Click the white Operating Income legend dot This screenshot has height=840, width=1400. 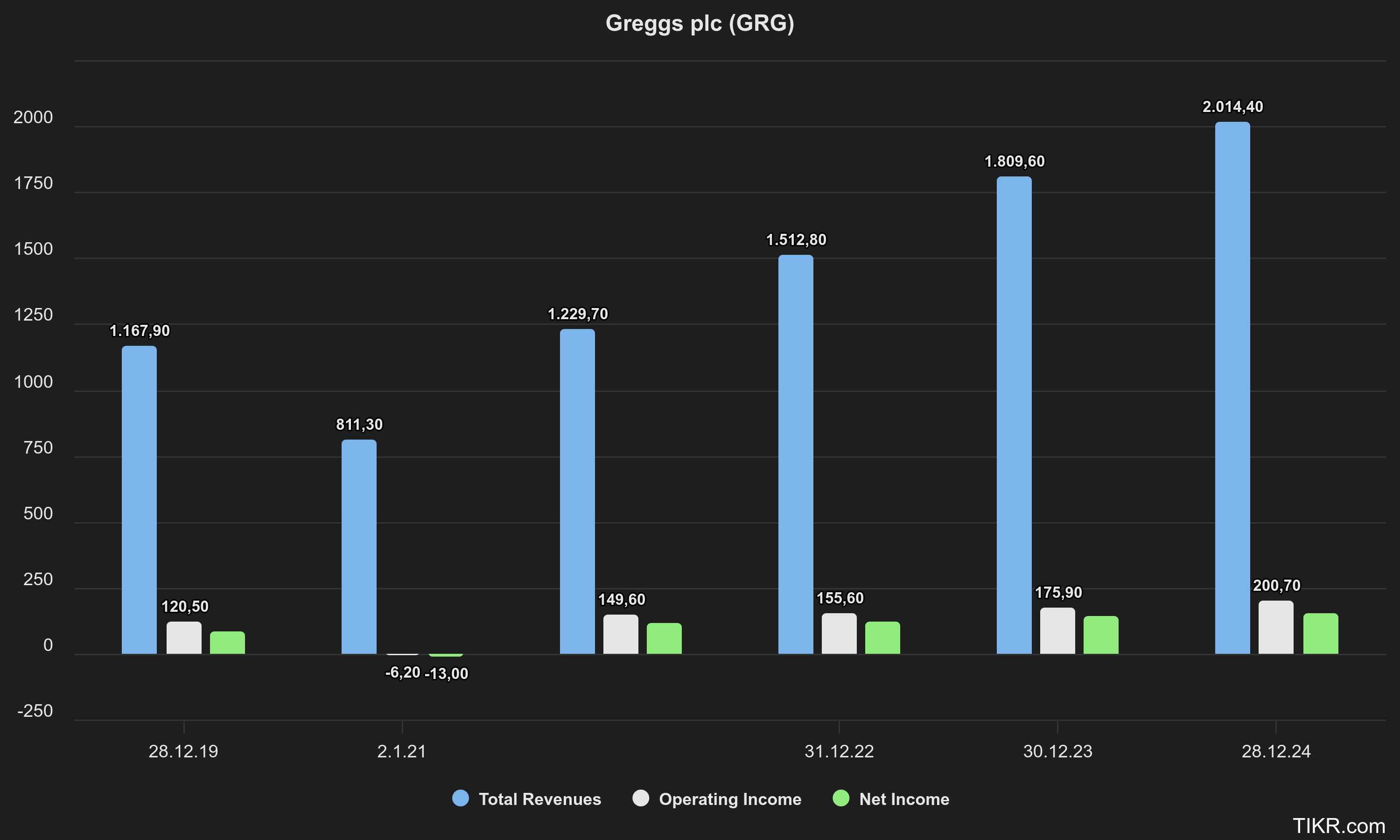[641, 798]
